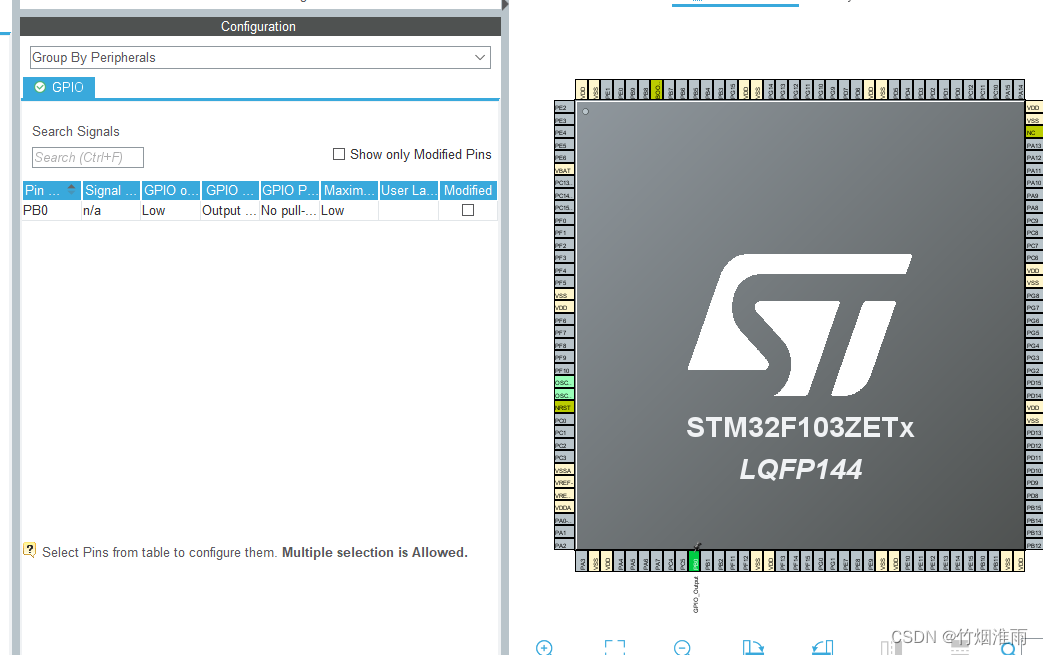Image resolution: width=1043 pixels, height=655 pixels.
Task: Click the Low output level cell for PB0
Action: click(x=170, y=211)
